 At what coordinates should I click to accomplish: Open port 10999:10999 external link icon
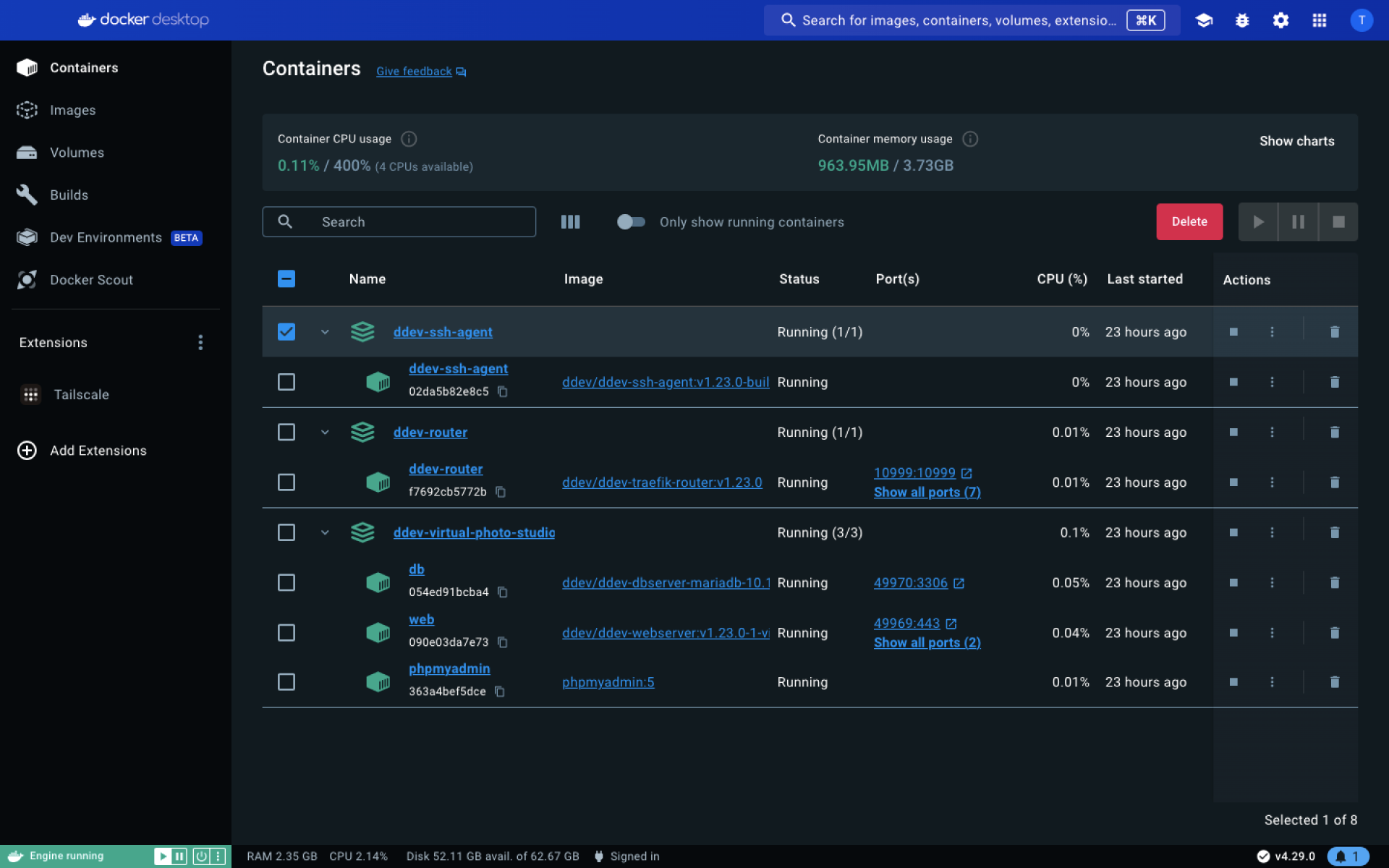(x=967, y=473)
